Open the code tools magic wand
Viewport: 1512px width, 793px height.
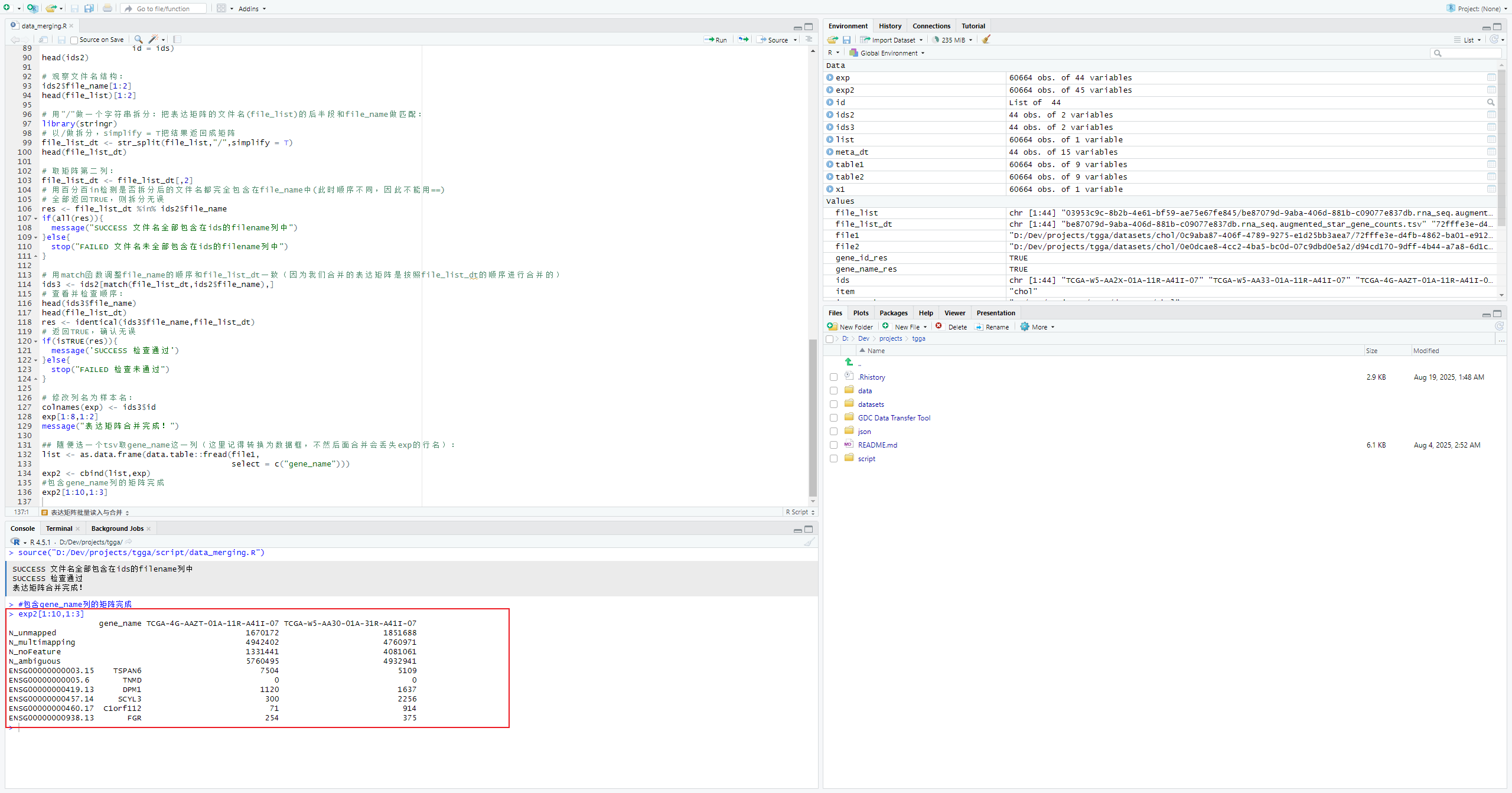pos(154,40)
